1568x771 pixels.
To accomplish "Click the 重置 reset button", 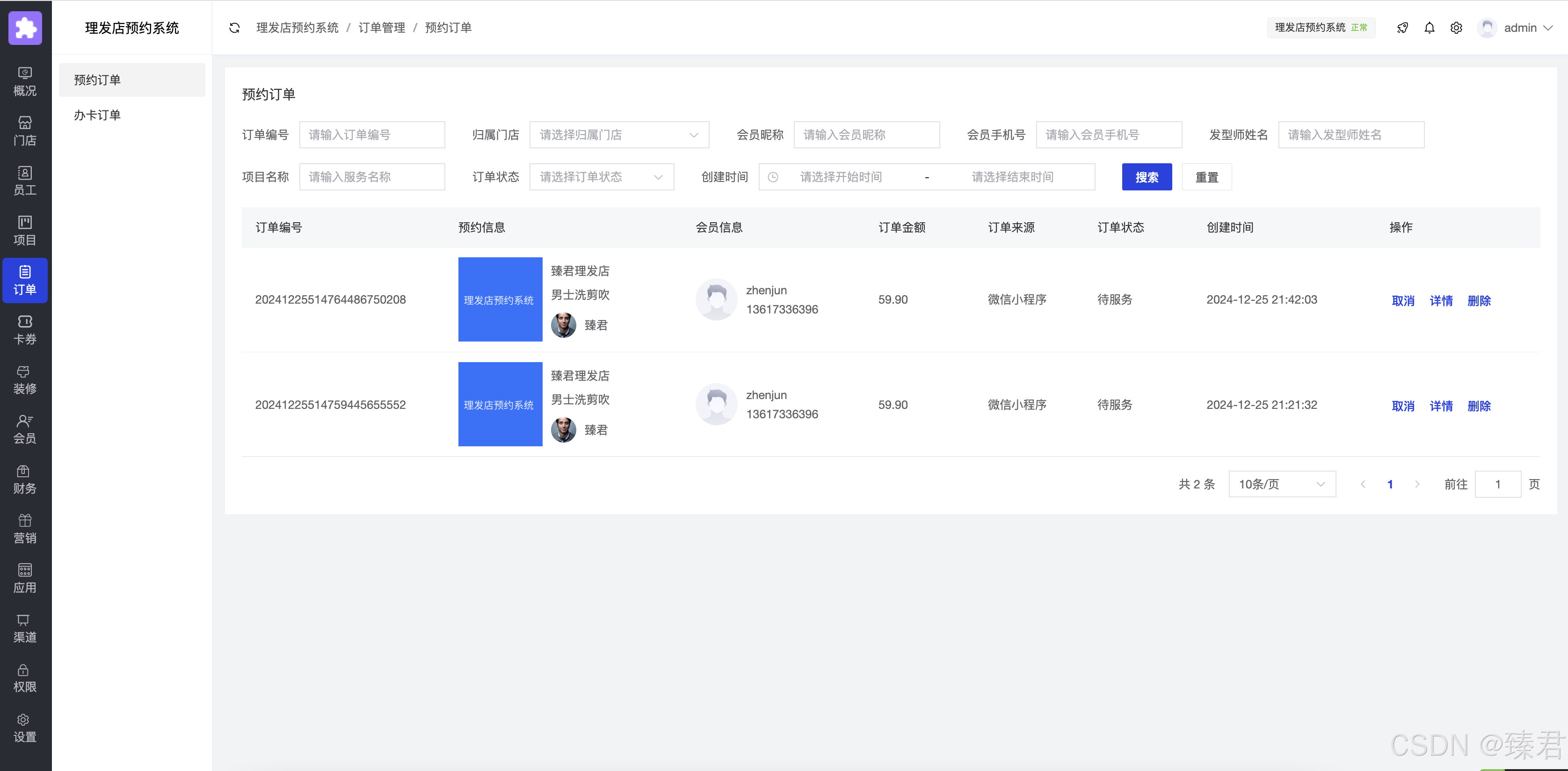I will pos(1206,177).
